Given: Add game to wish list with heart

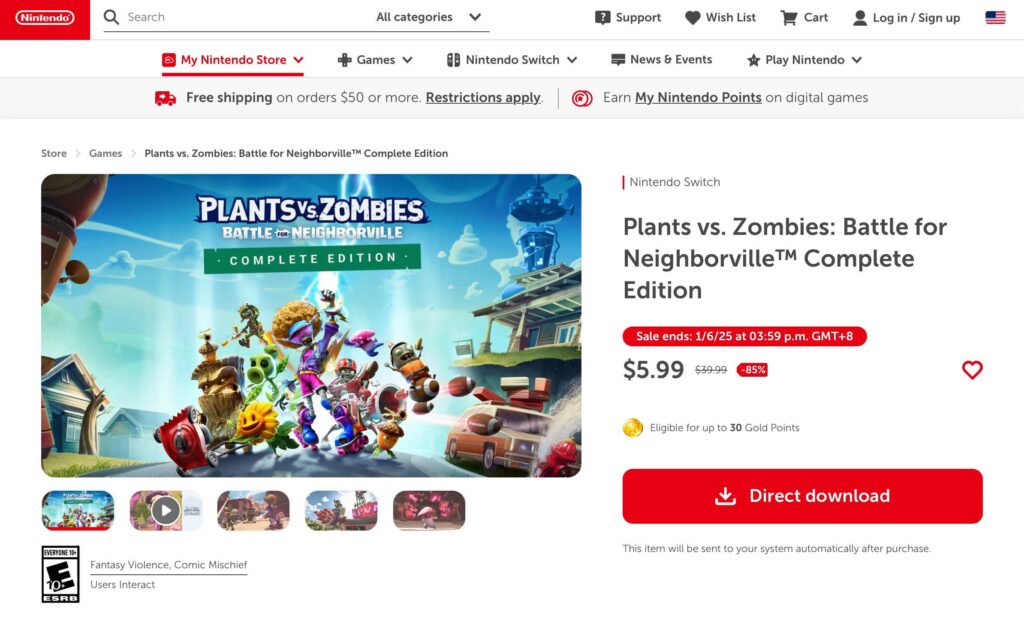Looking at the screenshot, I should point(972,370).
